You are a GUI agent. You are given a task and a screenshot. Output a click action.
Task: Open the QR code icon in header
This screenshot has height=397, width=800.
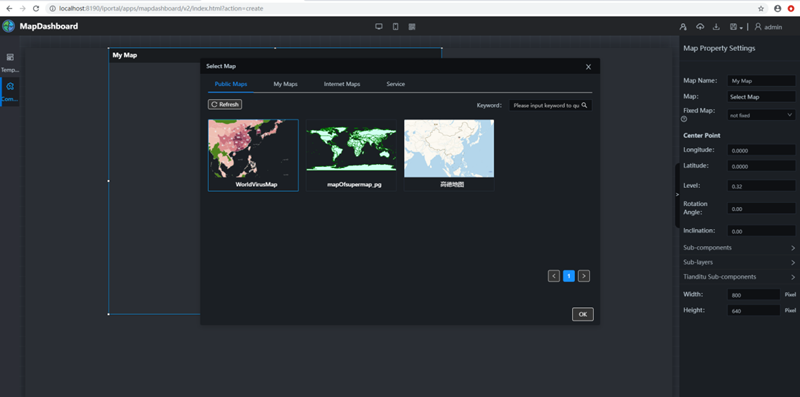pyautogui.click(x=412, y=27)
